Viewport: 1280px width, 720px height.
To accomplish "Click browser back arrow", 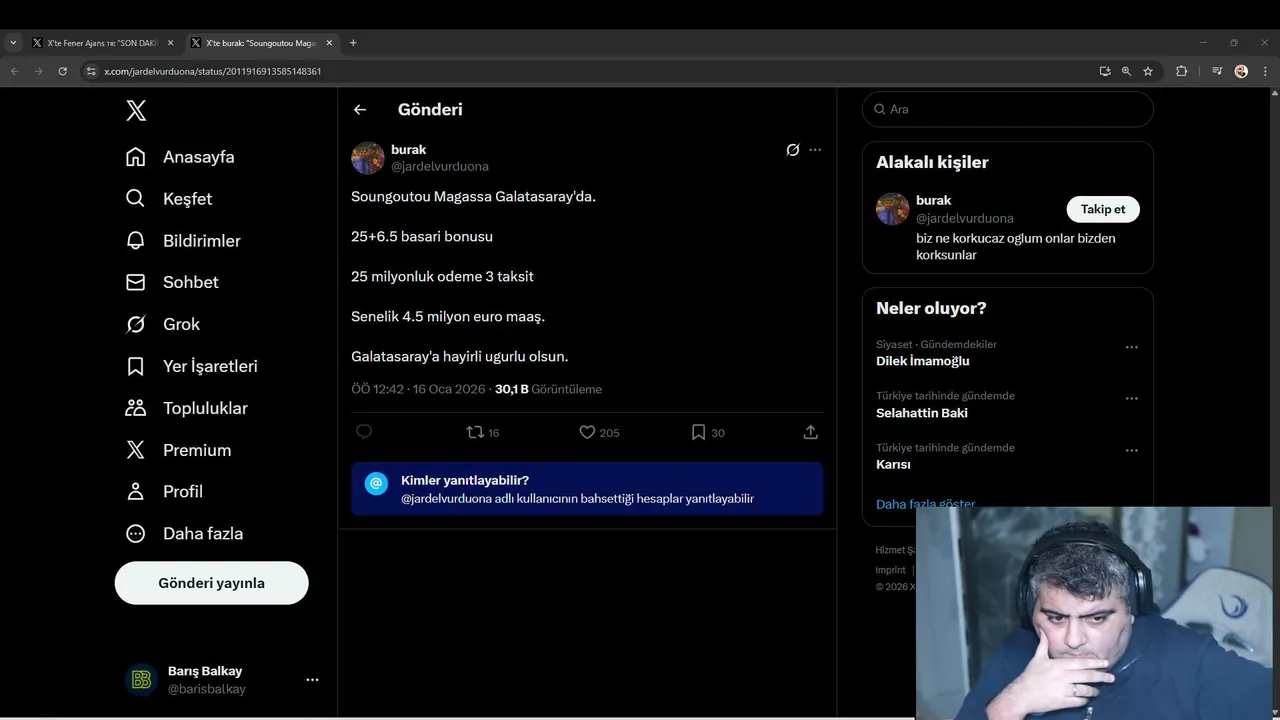I will (15, 71).
